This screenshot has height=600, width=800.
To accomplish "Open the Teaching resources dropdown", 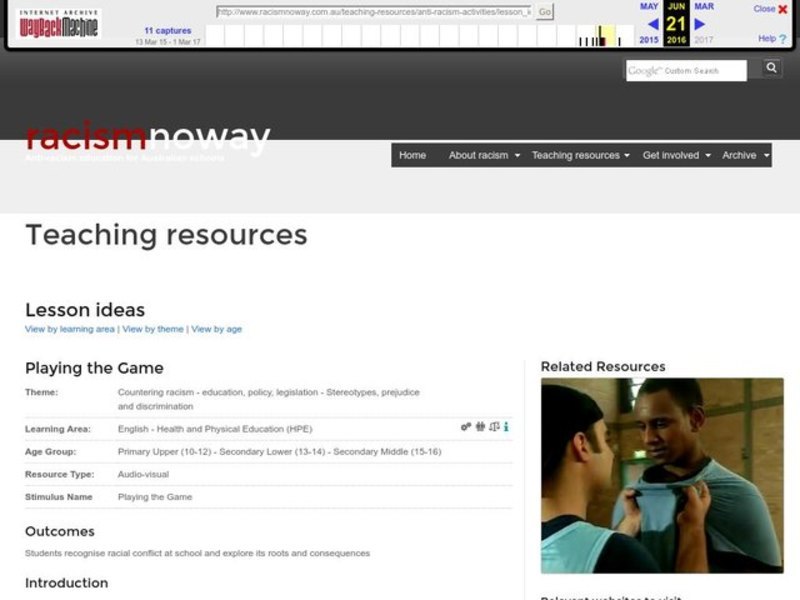I will coord(578,155).
